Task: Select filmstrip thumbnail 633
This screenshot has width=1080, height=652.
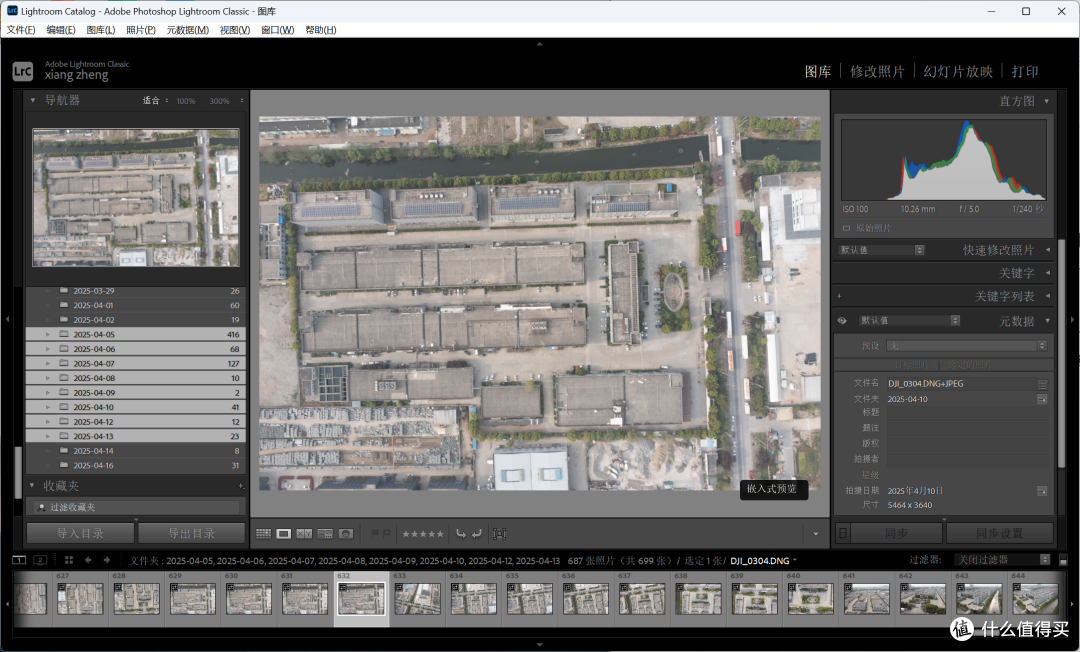Action: 417,598
